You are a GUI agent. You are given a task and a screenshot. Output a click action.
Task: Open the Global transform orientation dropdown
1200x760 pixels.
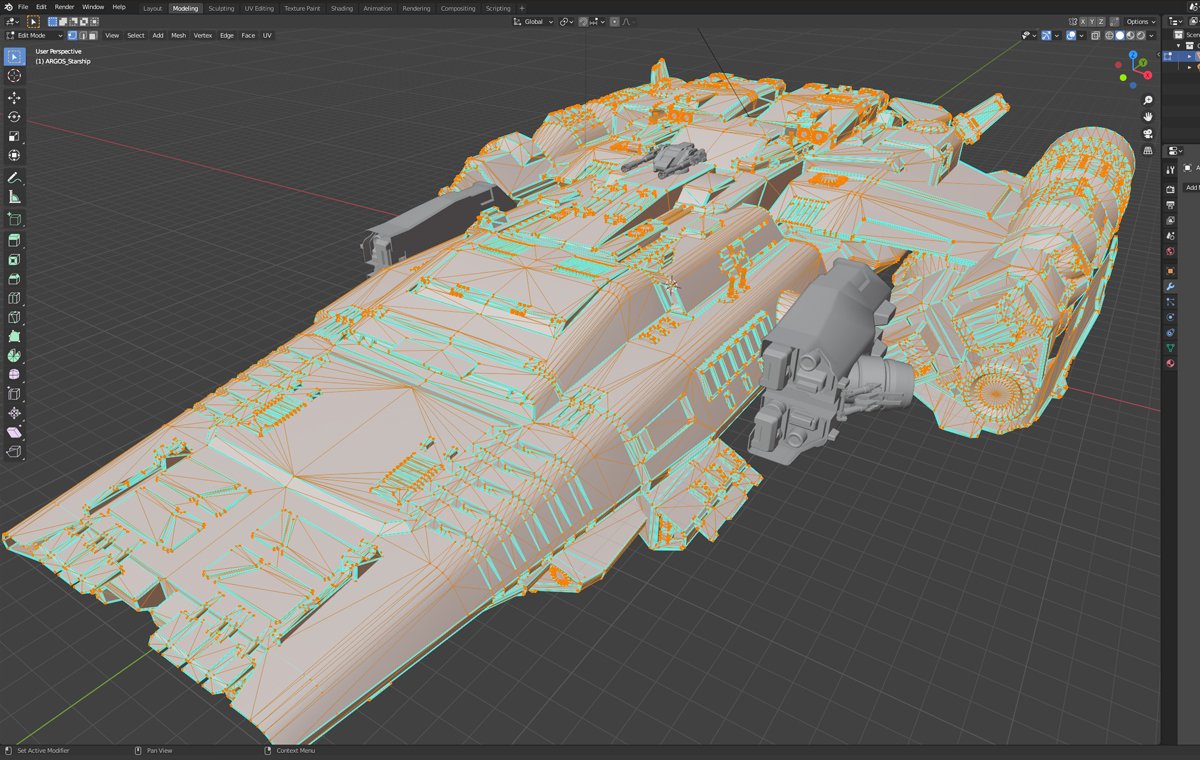(533, 21)
